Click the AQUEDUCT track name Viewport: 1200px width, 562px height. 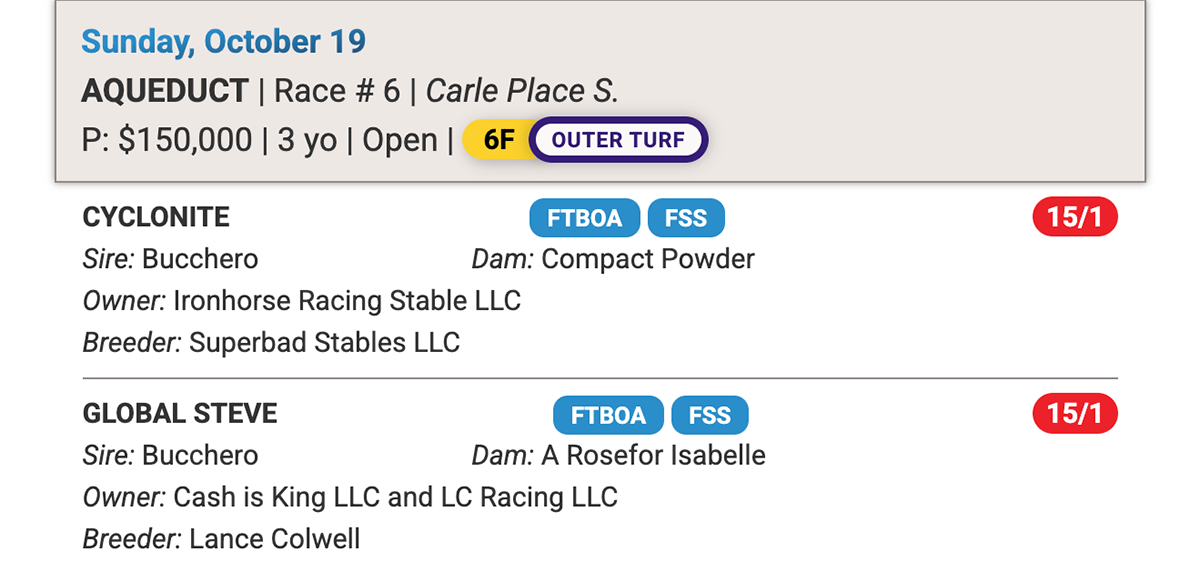pyautogui.click(x=165, y=91)
